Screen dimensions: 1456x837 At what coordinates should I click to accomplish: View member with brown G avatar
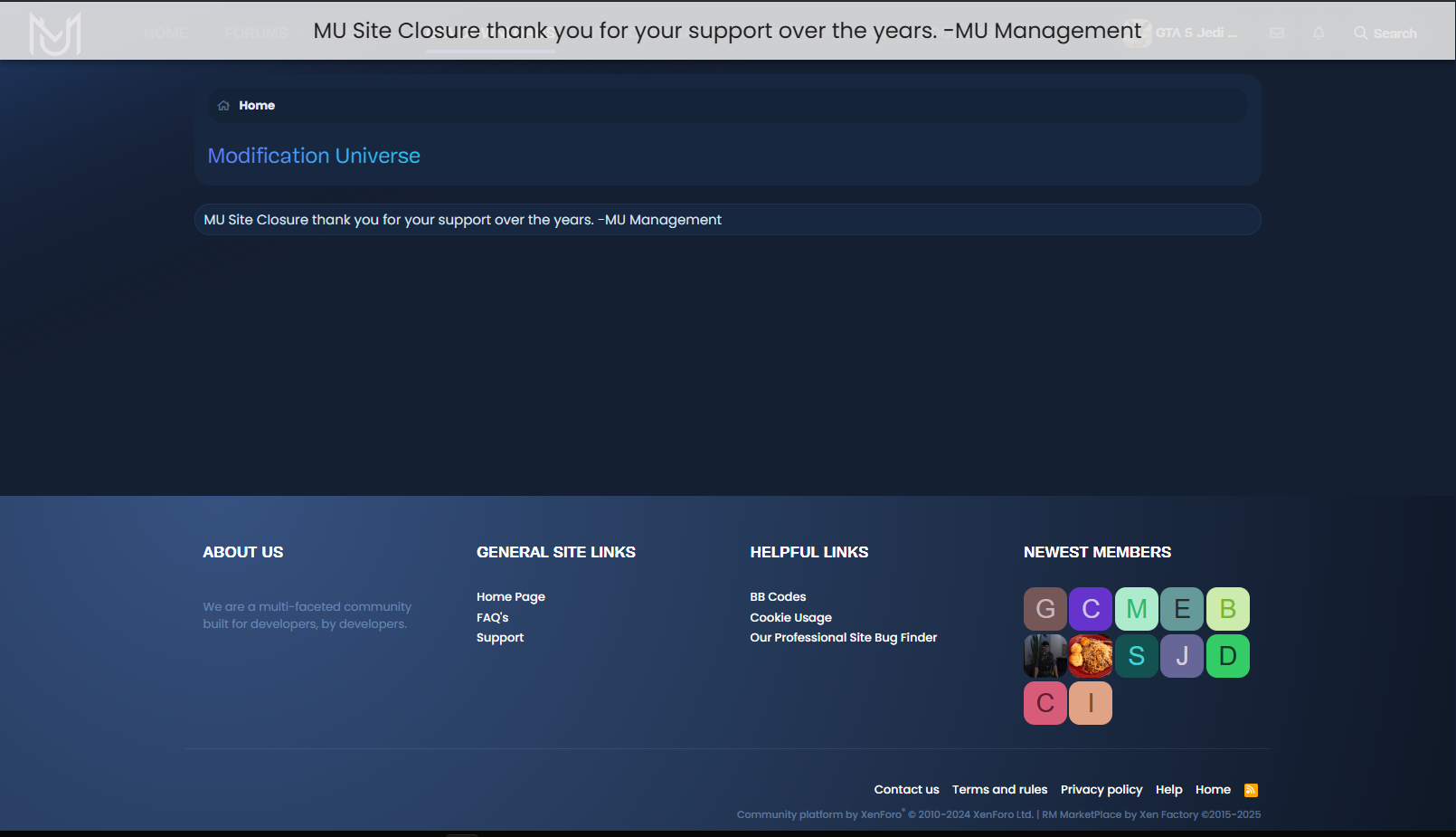coord(1045,609)
